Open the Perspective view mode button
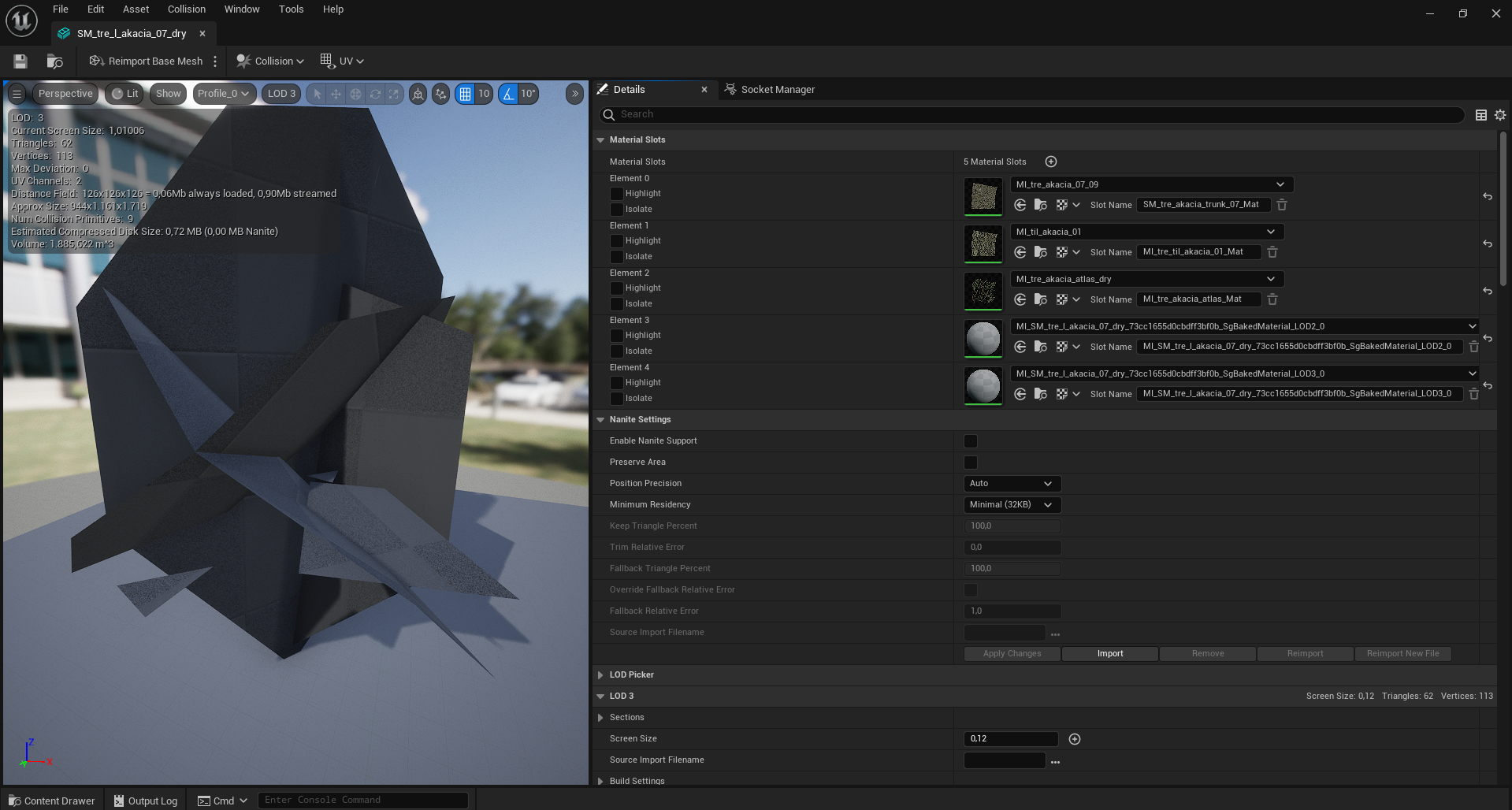This screenshot has height=810, width=1512. tap(65, 94)
